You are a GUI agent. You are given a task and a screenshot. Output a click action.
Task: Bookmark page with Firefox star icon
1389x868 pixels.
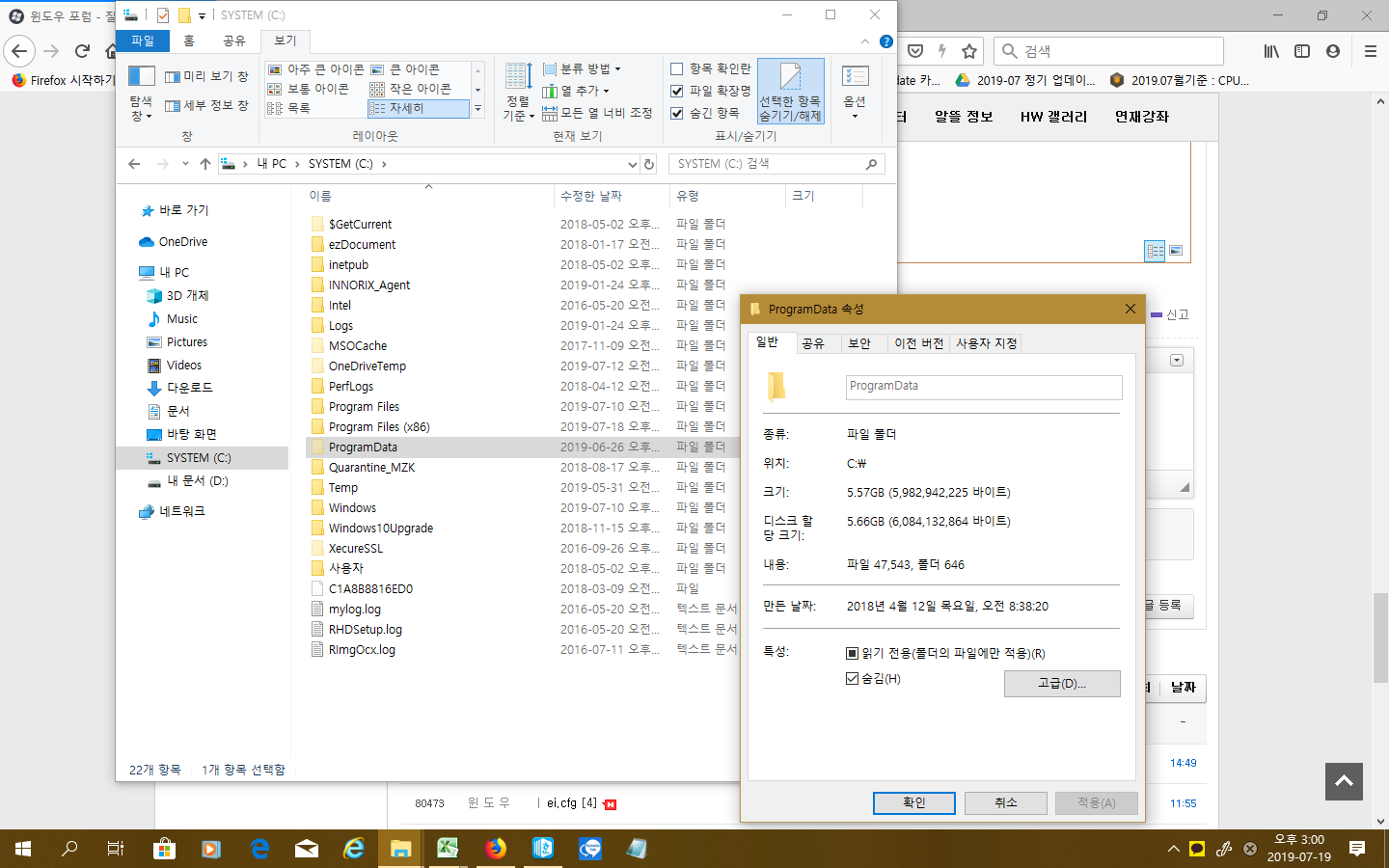pos(969,51)
